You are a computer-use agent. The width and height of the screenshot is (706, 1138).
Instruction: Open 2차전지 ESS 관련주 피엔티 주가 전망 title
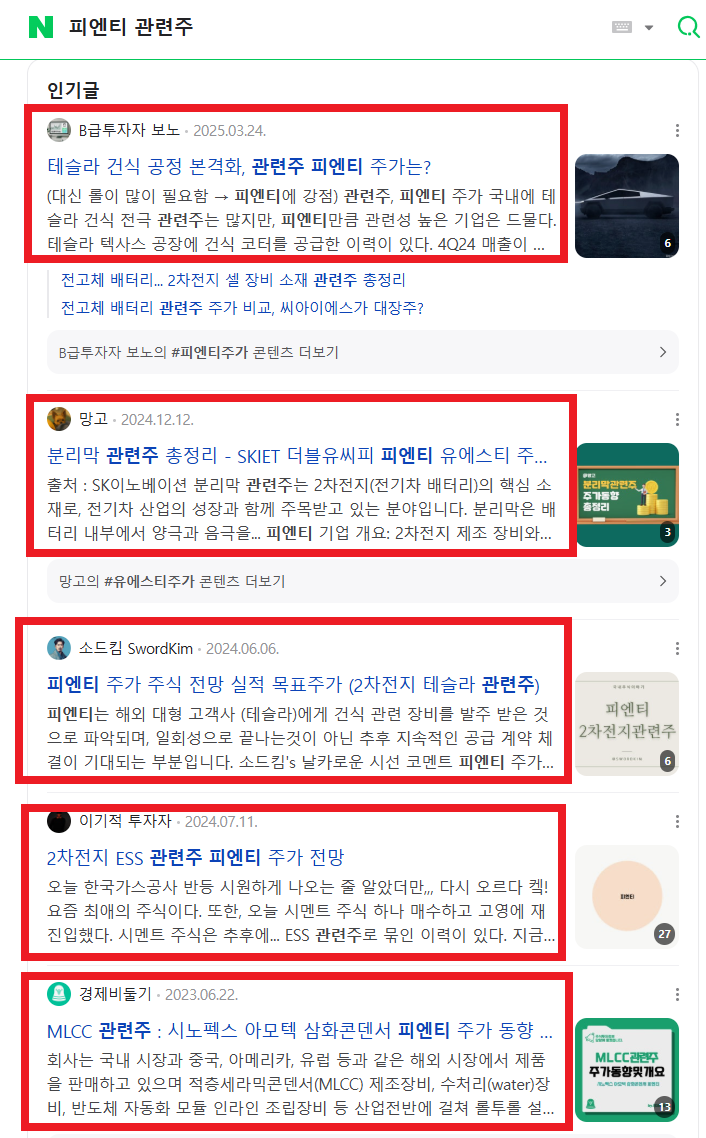click(x=195, y=858)
